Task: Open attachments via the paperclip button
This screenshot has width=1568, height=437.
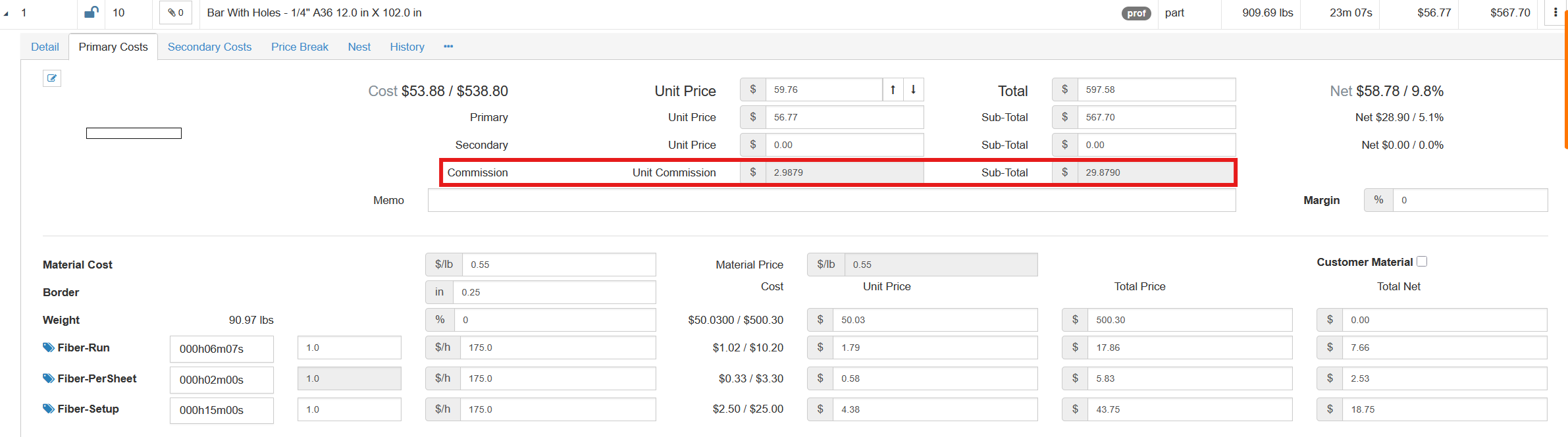Action: [x=175, y=13]
